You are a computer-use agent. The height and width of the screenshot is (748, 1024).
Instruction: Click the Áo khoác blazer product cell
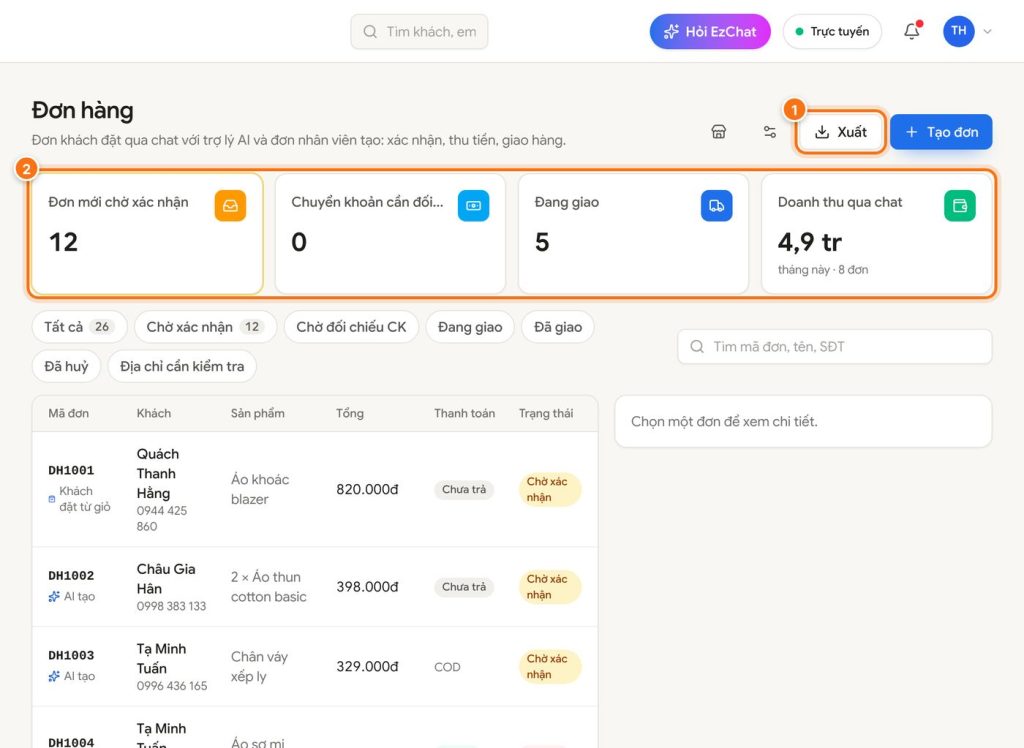pos(260,489)
